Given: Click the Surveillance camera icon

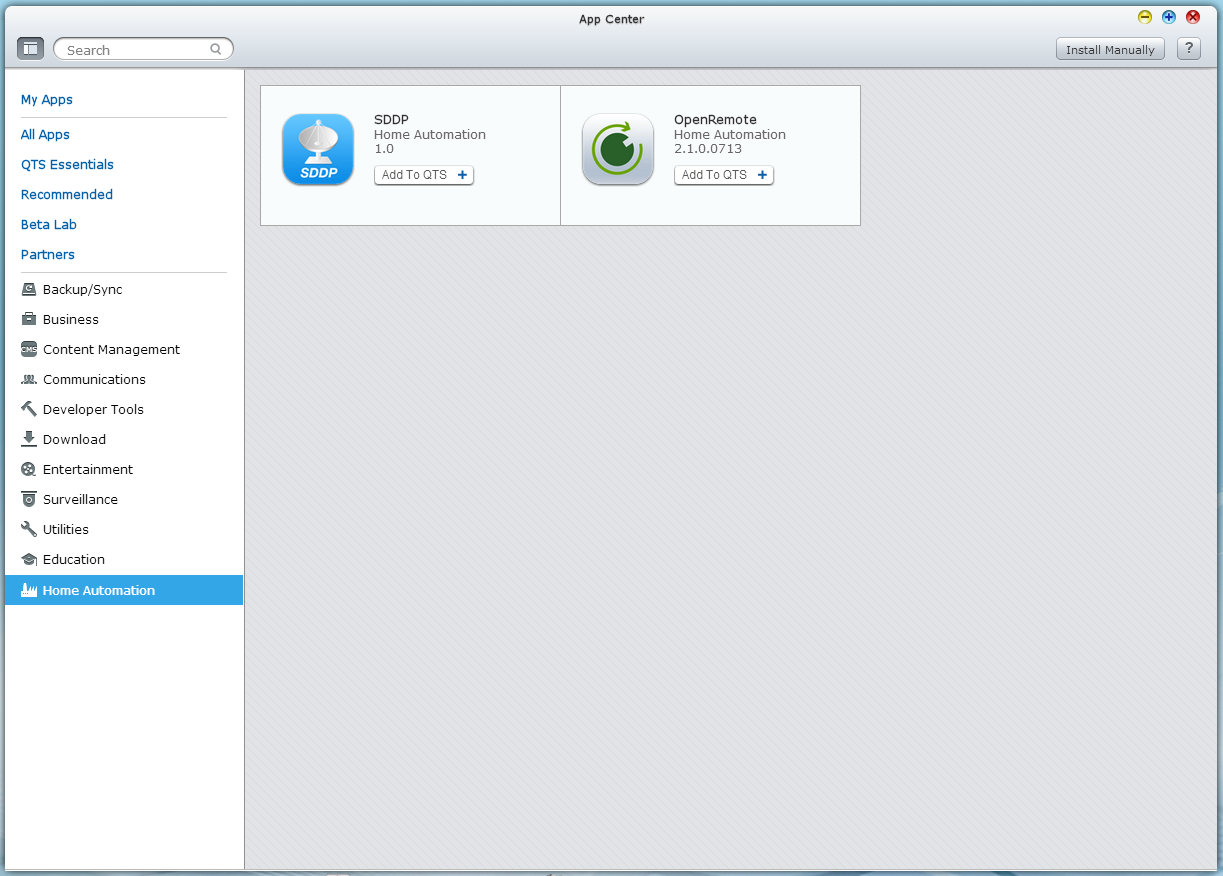Looking at the screenshot, I should 29,499.
